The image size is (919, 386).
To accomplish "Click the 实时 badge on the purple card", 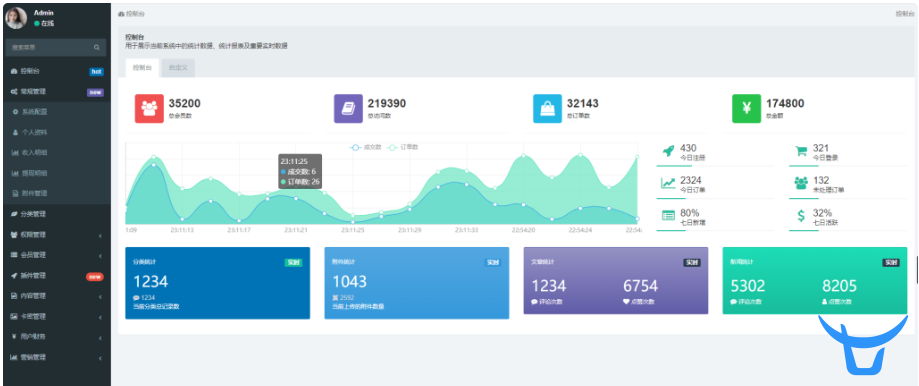I will (x=692, y=262).
